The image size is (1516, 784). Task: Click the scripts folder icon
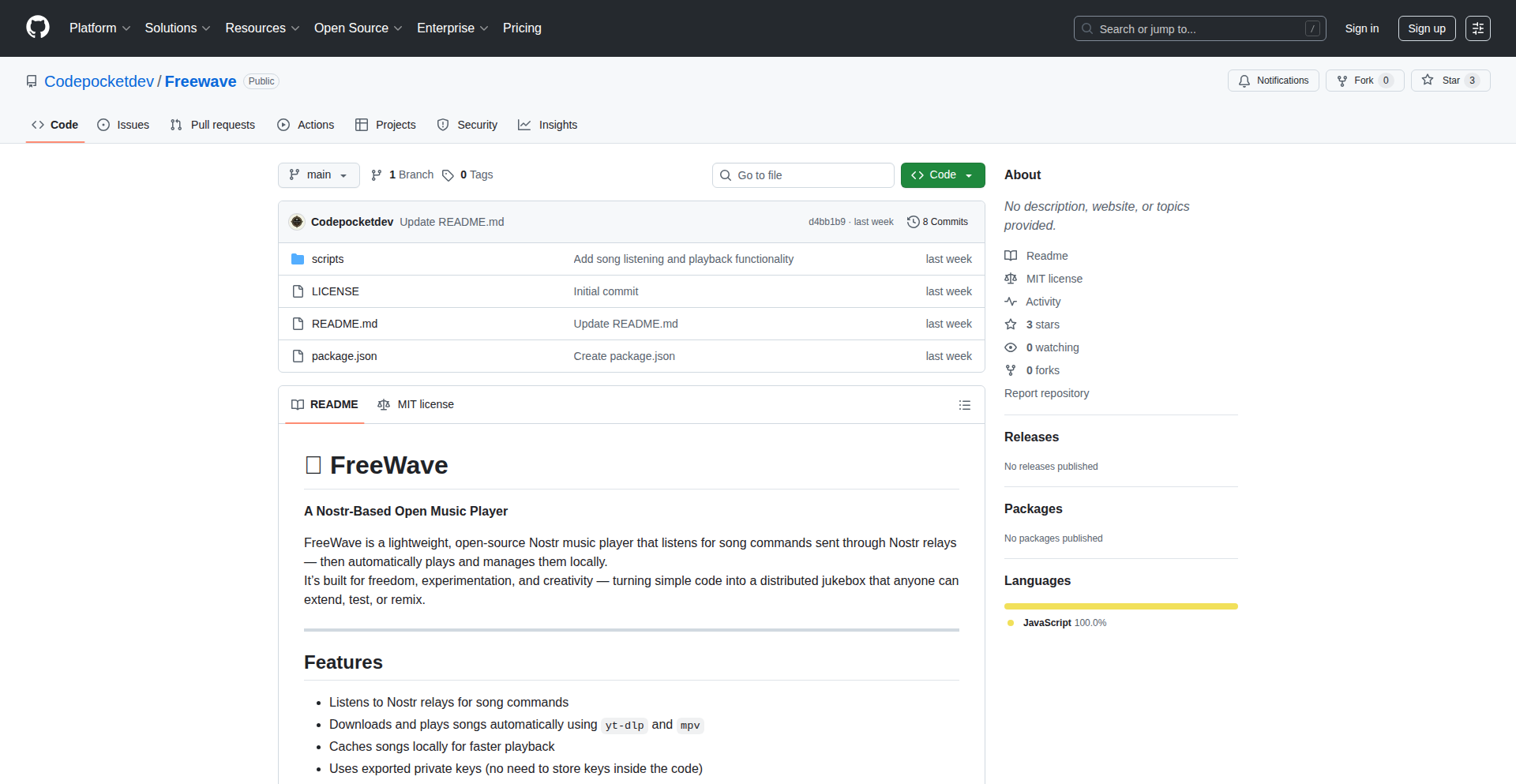click(x=298, y=259)
